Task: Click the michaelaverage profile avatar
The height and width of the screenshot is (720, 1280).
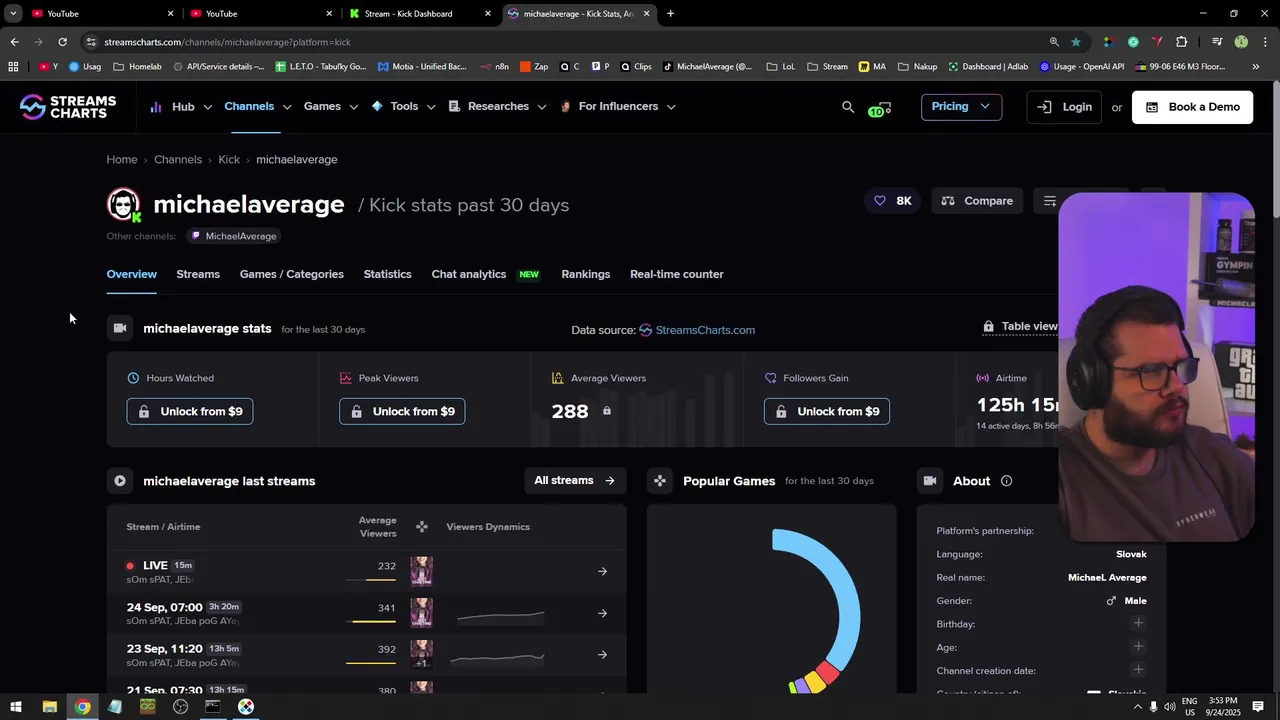Action: (124, 205)
